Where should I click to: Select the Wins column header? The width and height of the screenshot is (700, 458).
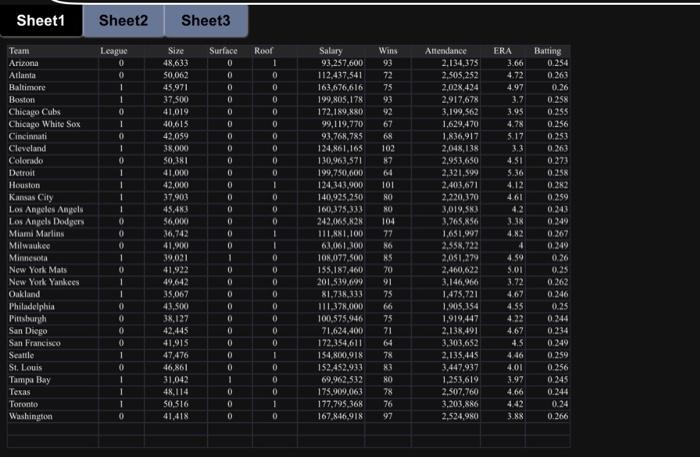[x=388, y=51]
